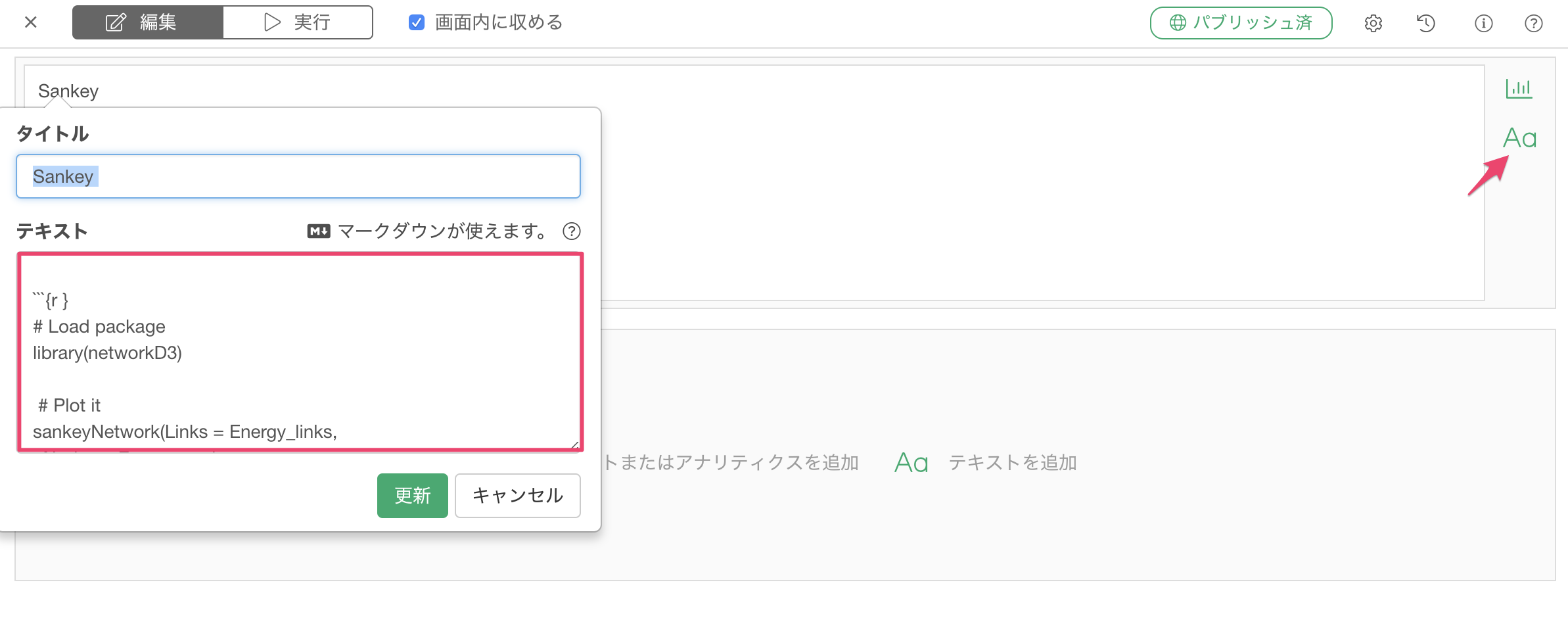Switch to 実行 run mode tab
Screen dimensions: 1568x643
point(298,22)
